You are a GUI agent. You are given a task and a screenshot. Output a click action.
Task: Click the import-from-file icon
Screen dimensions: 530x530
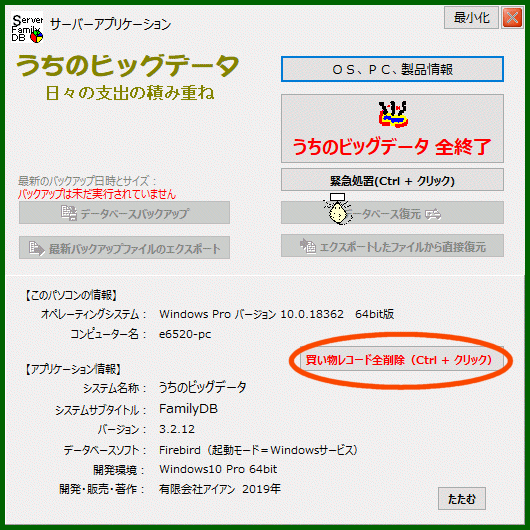(308, 246)
